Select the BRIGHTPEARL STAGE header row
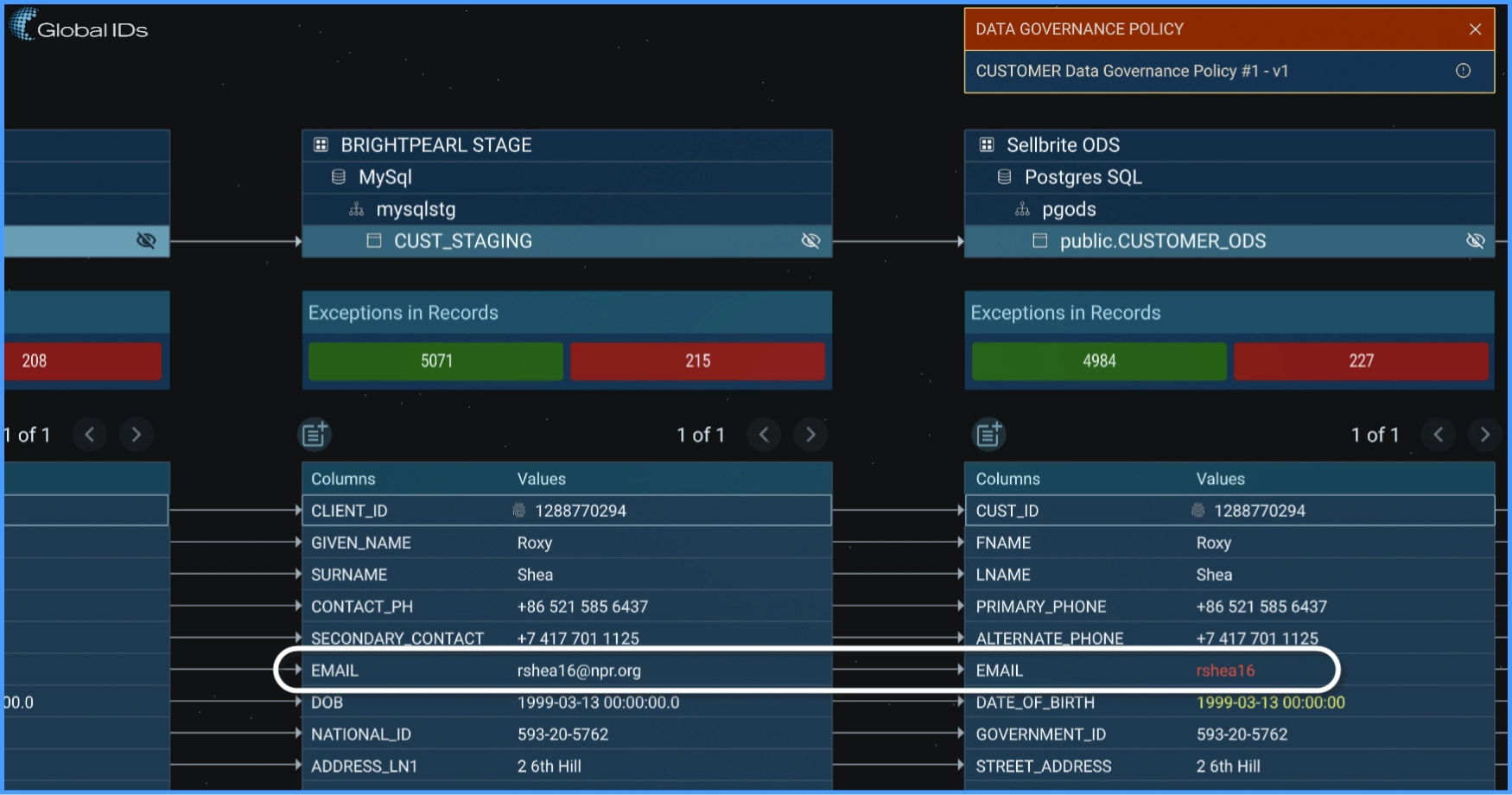Image resolution: width=1512 pixels, height=795 pixels. (x=567, y=145)
